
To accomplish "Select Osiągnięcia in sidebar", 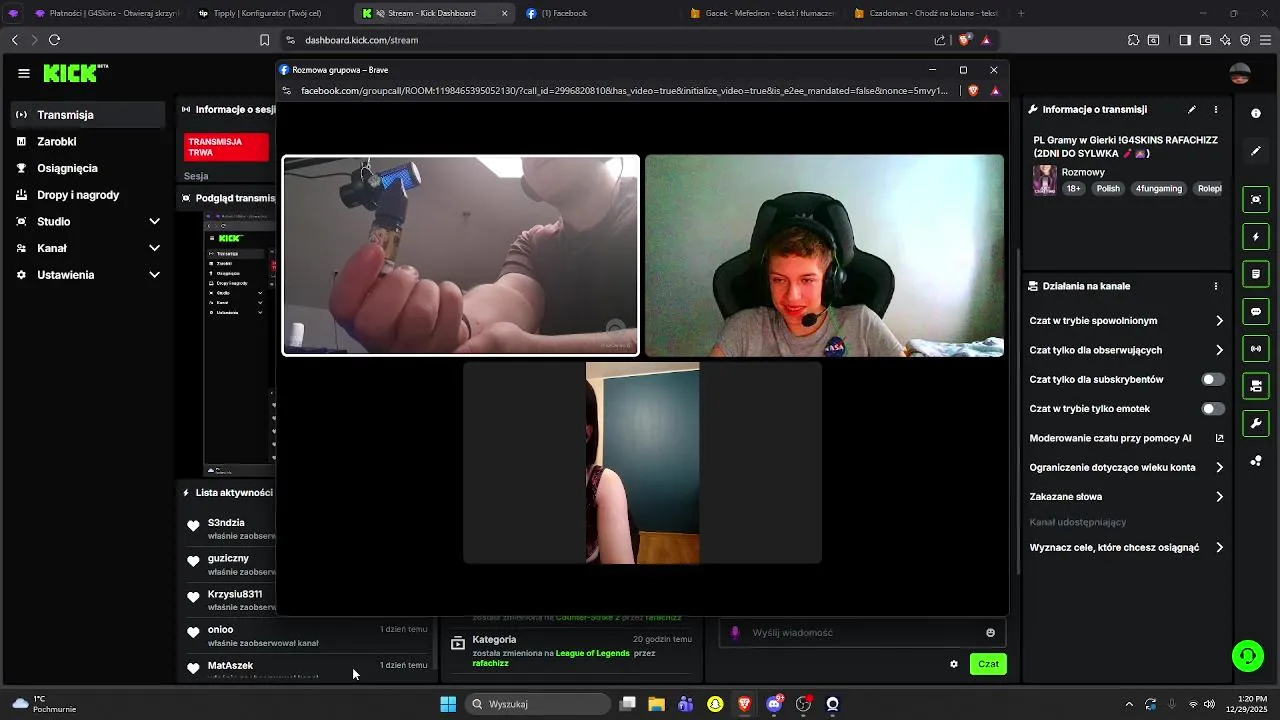I will [88, 168].
